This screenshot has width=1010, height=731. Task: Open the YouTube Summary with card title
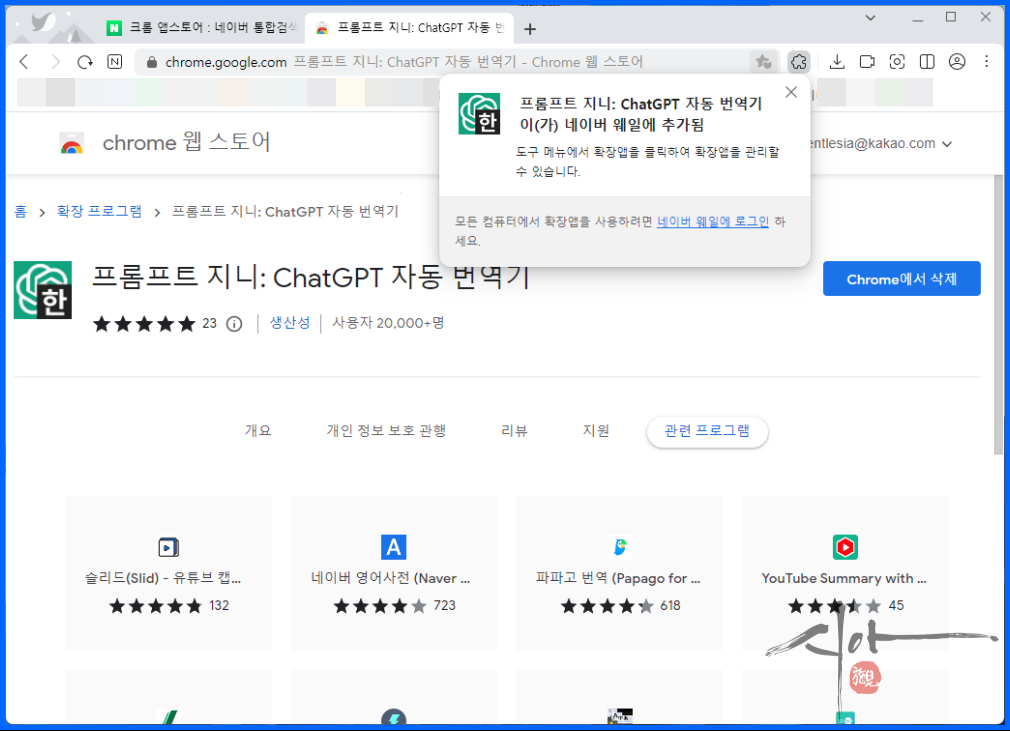(x=844, y=578)
